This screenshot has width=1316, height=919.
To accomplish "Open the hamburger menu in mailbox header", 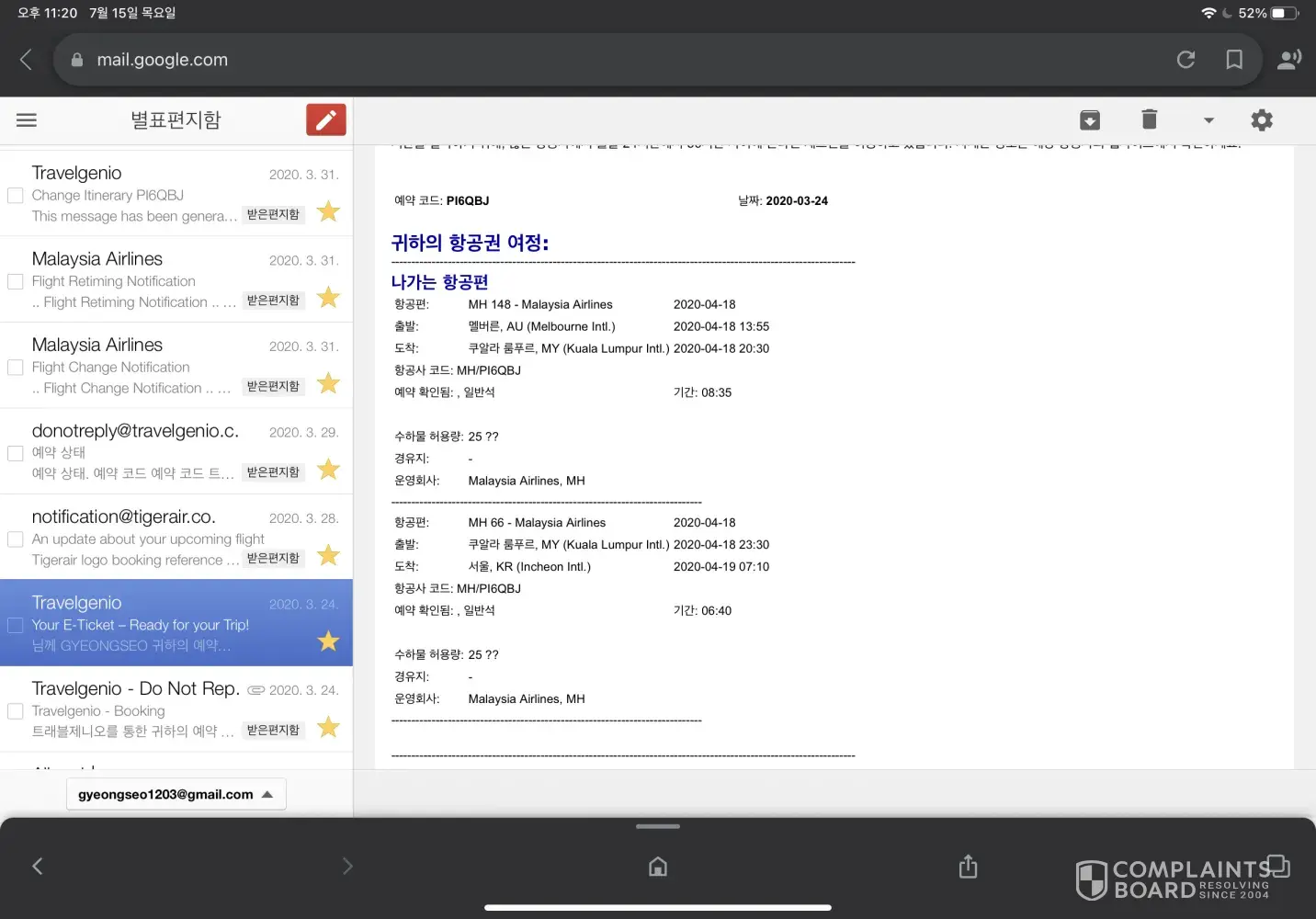I will (x=27, y=120).
